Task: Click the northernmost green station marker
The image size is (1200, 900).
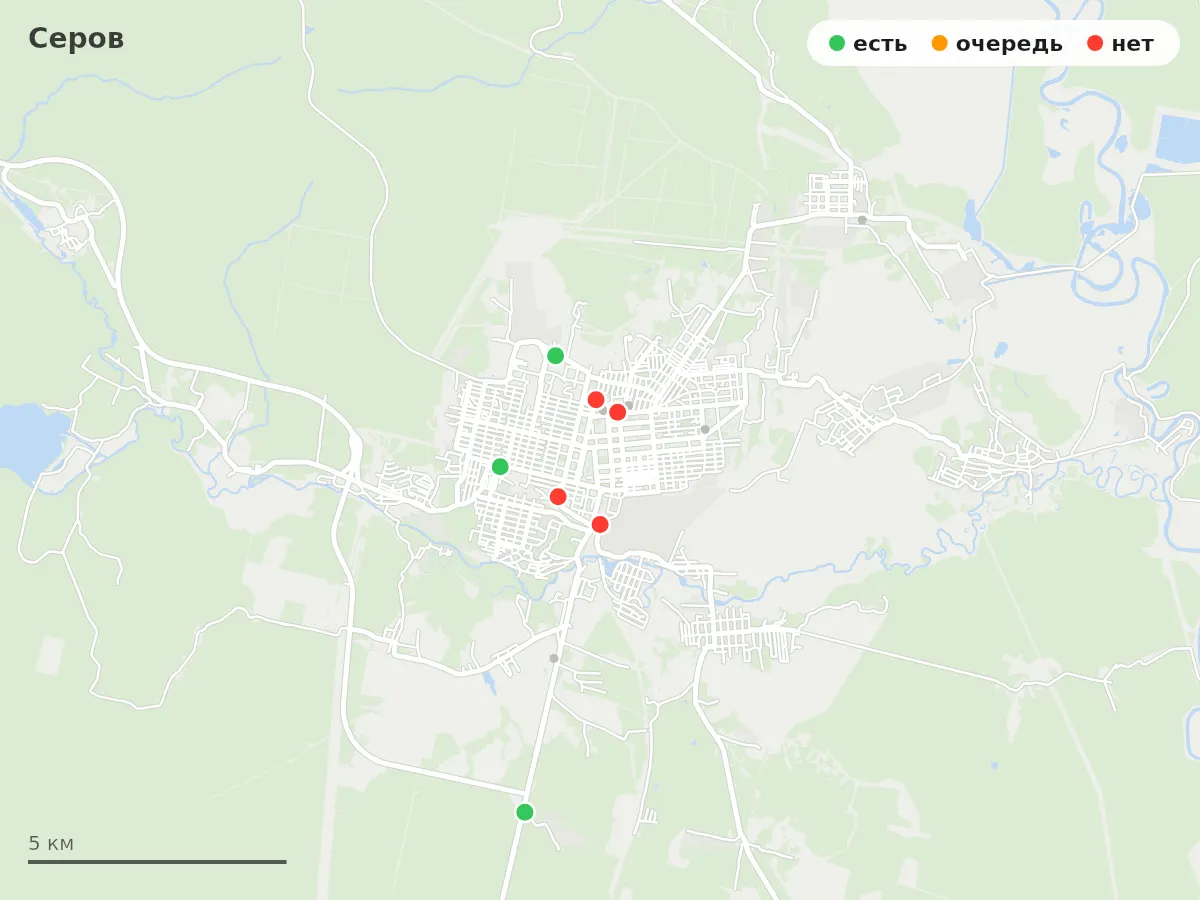Action: [556, 356]
